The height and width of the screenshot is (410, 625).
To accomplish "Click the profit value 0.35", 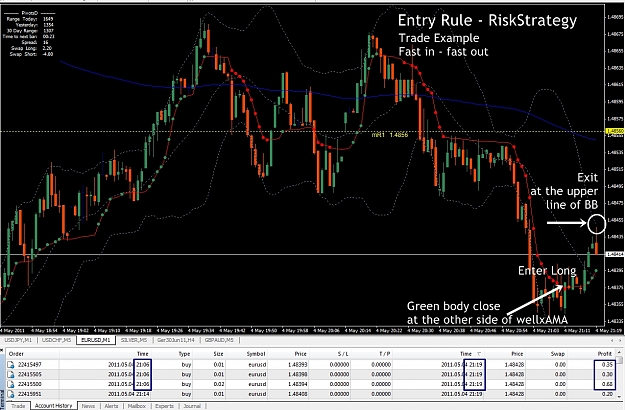I will (607, 365).
